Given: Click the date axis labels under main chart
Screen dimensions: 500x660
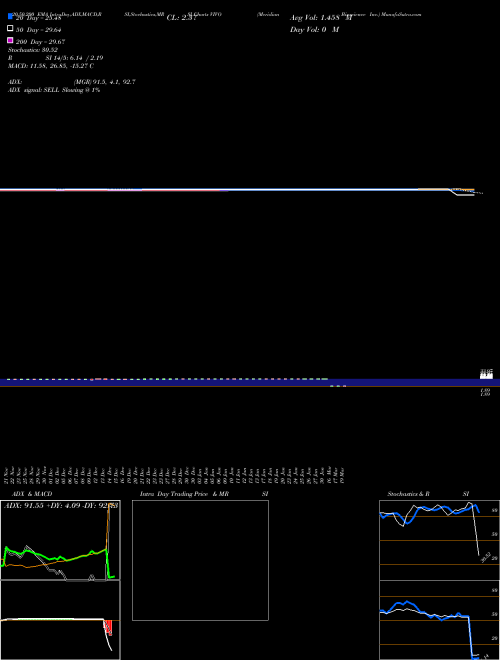Looking at the screenshot, I should coord(175,474).
